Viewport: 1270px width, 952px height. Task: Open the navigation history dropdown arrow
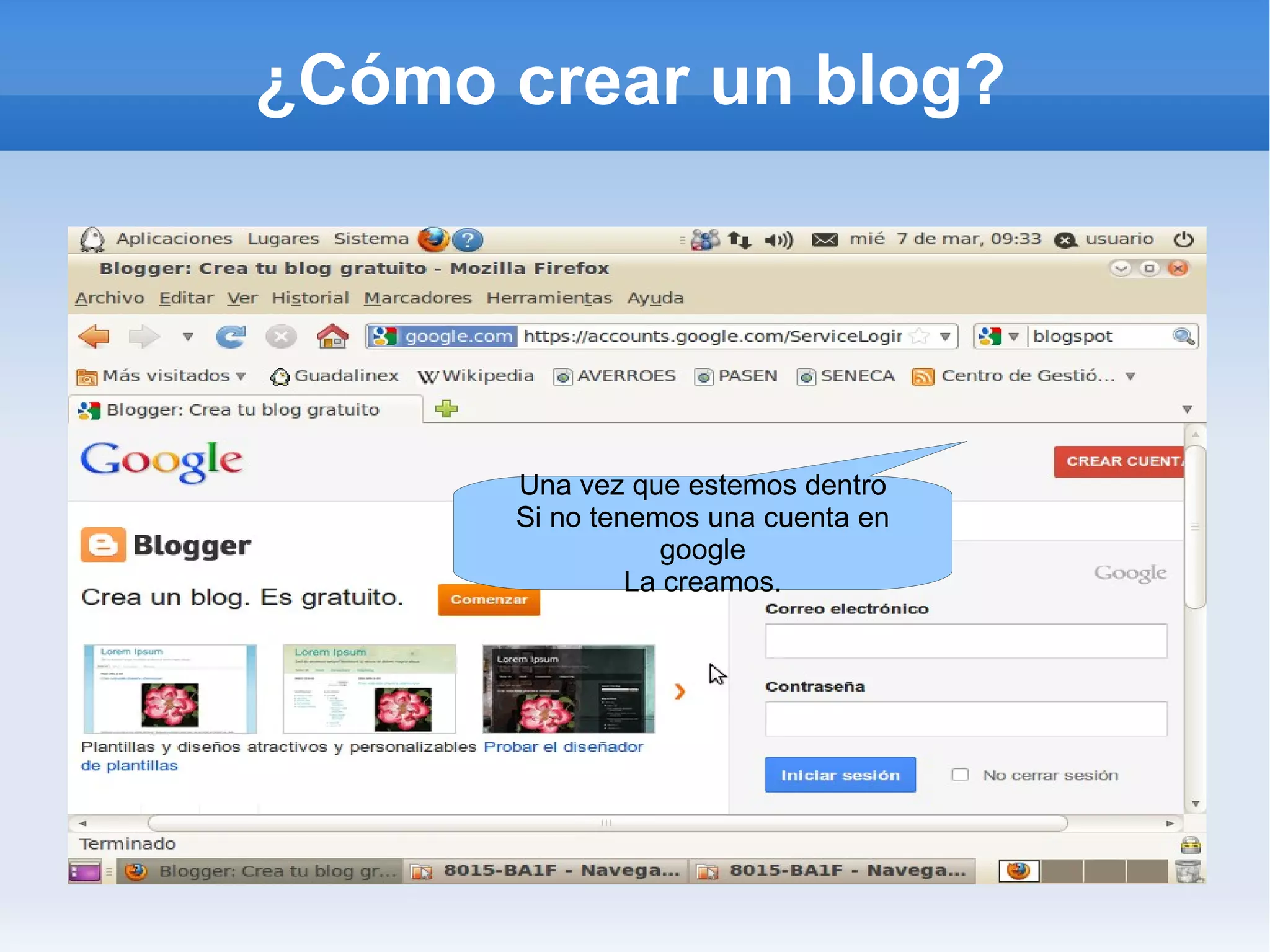pyautogui.click(x=188, y=337)
